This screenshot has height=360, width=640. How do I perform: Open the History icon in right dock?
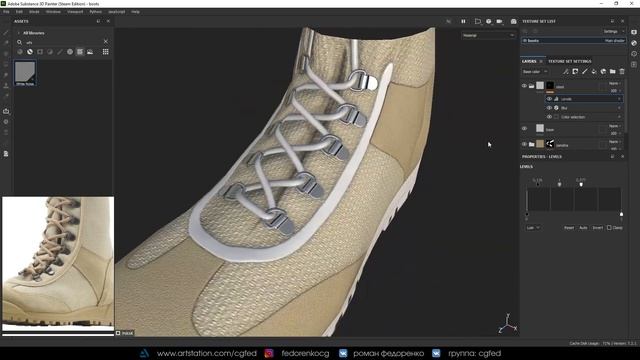pos(634,53)
